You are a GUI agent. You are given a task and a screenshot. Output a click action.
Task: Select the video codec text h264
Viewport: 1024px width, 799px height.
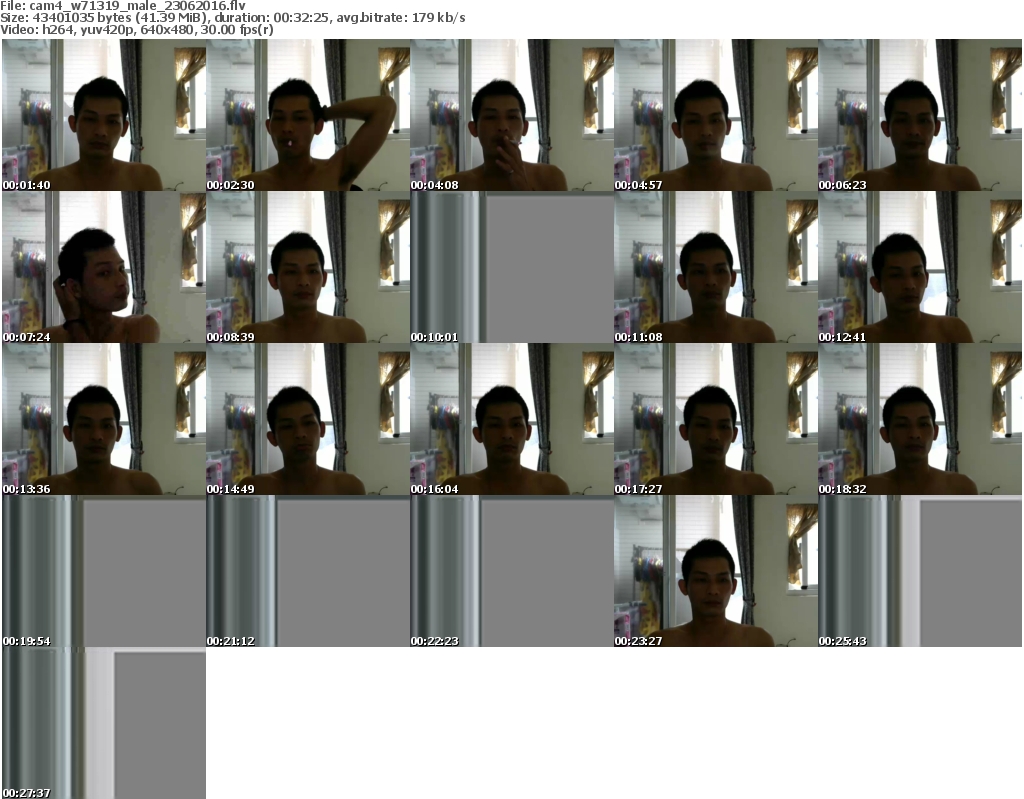[56, 29]
